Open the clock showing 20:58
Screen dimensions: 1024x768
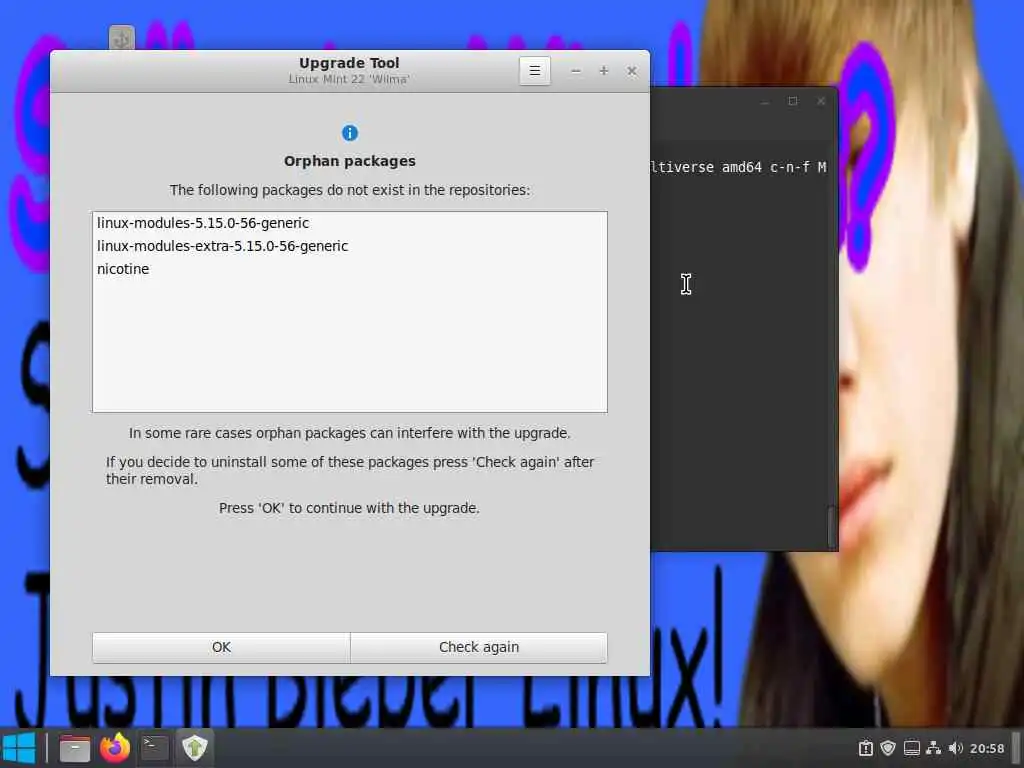coord(987,748)
